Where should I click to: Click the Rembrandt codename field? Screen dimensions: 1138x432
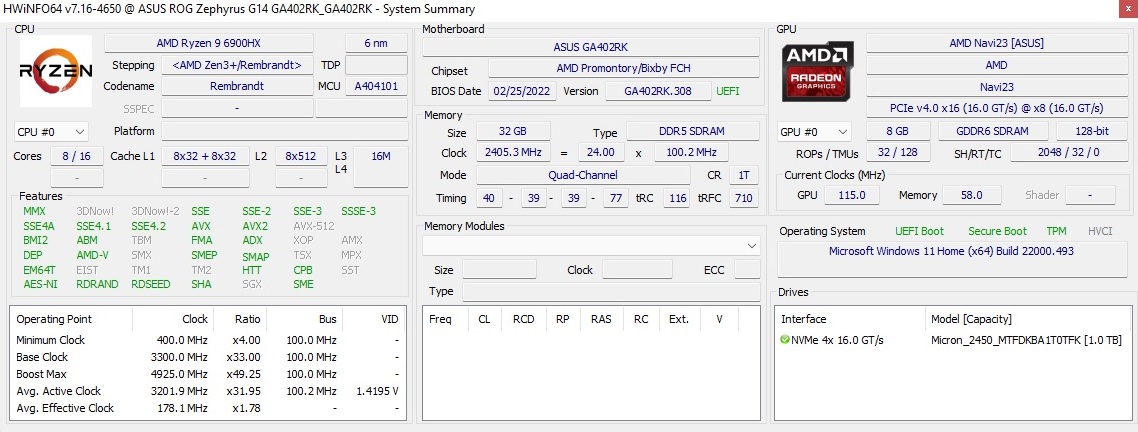click(x=236, y=86)
